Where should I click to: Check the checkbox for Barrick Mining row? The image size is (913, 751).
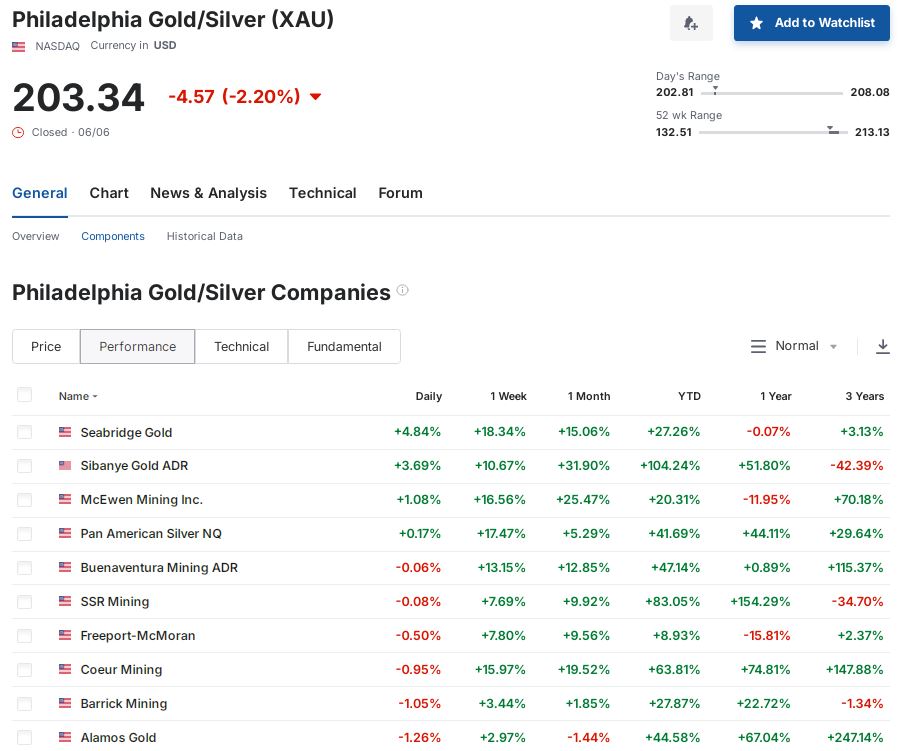(x=25, y=704)
